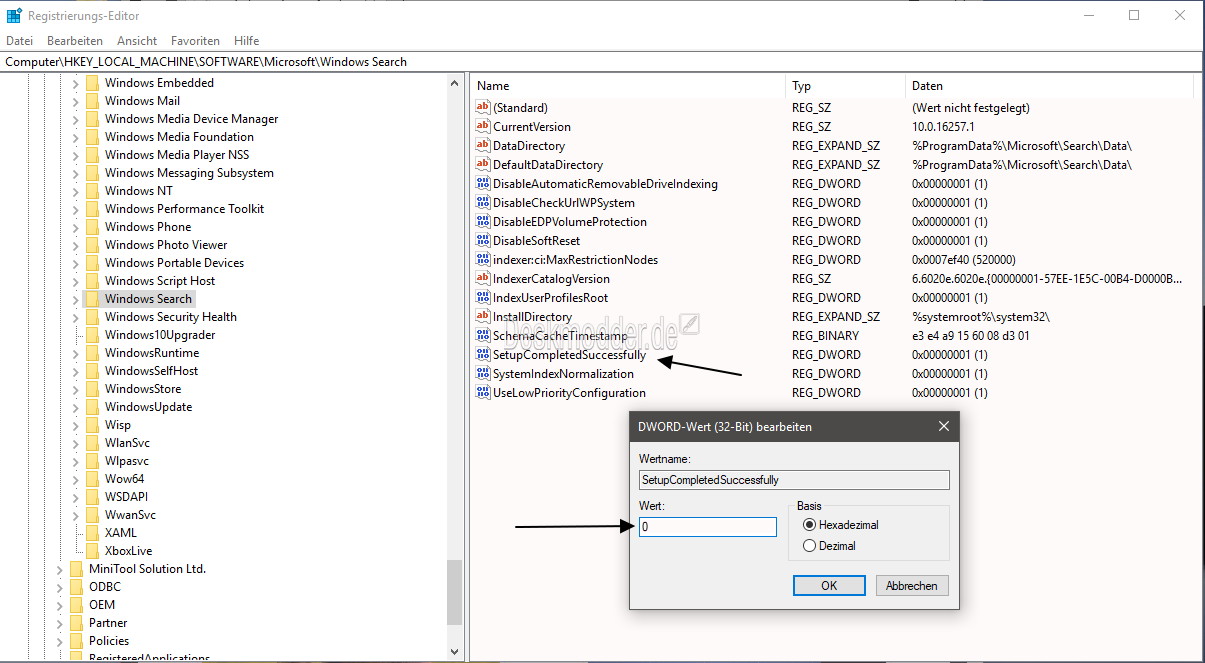This screenshot has width=1205, height=663.
Task: Click the DWORD icon beside SetupCompletedSuccessfully
Action: tap(483, 355)
